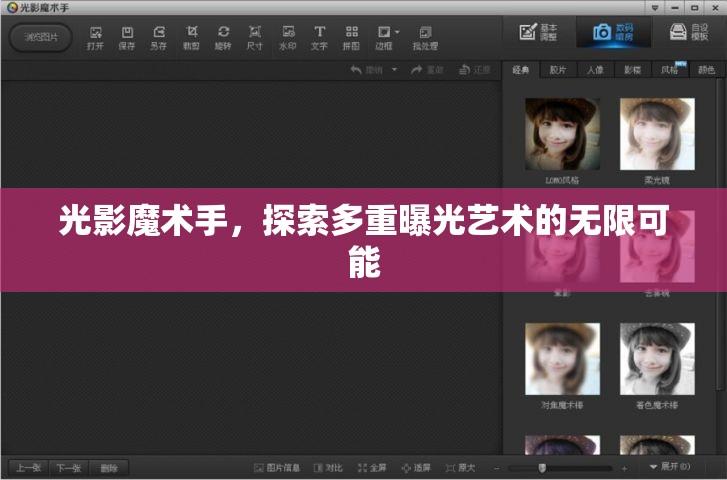Click the 重做 redo arrow

[416, 70]
